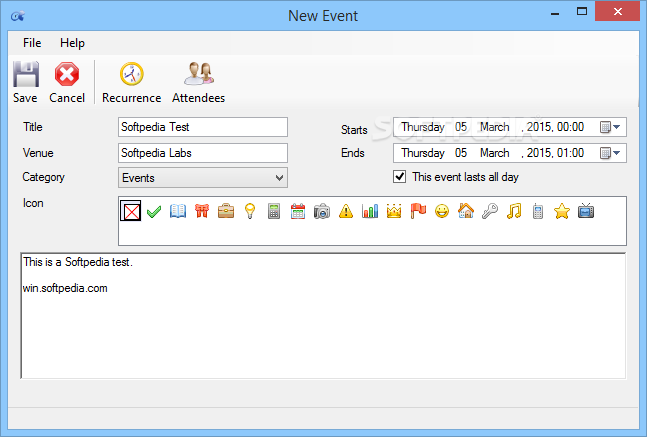Choose the key event icon
This screenshot has width=647, height=437.
(x=490, y=211)
